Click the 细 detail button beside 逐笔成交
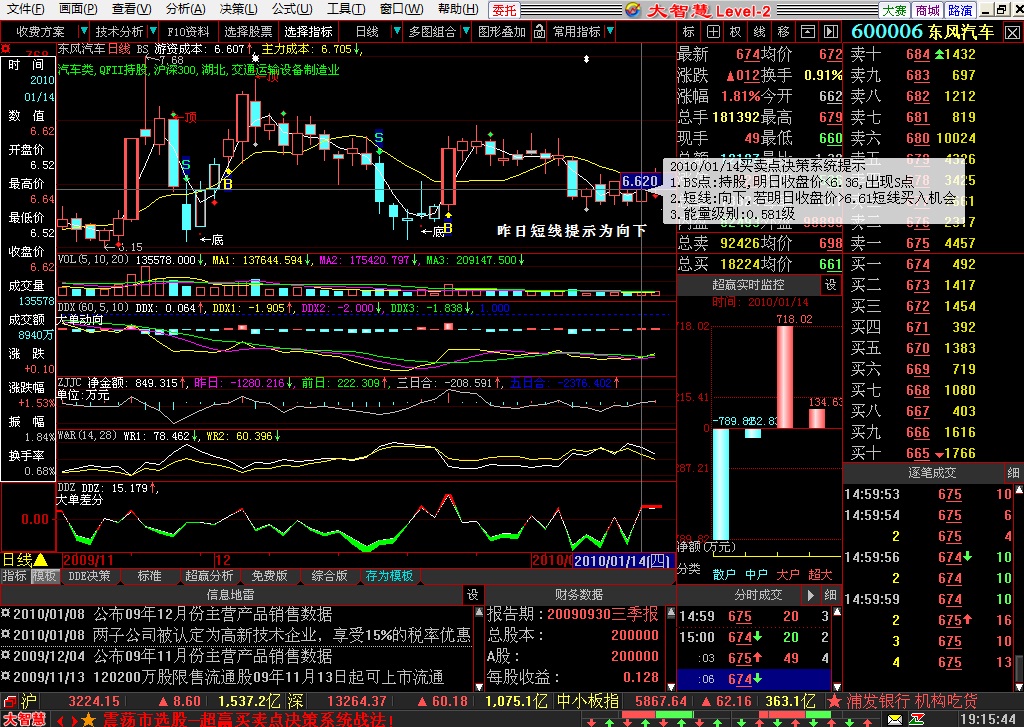Image resolution: width=1024 pixels, height=727 pixels. pos(1013,472)
